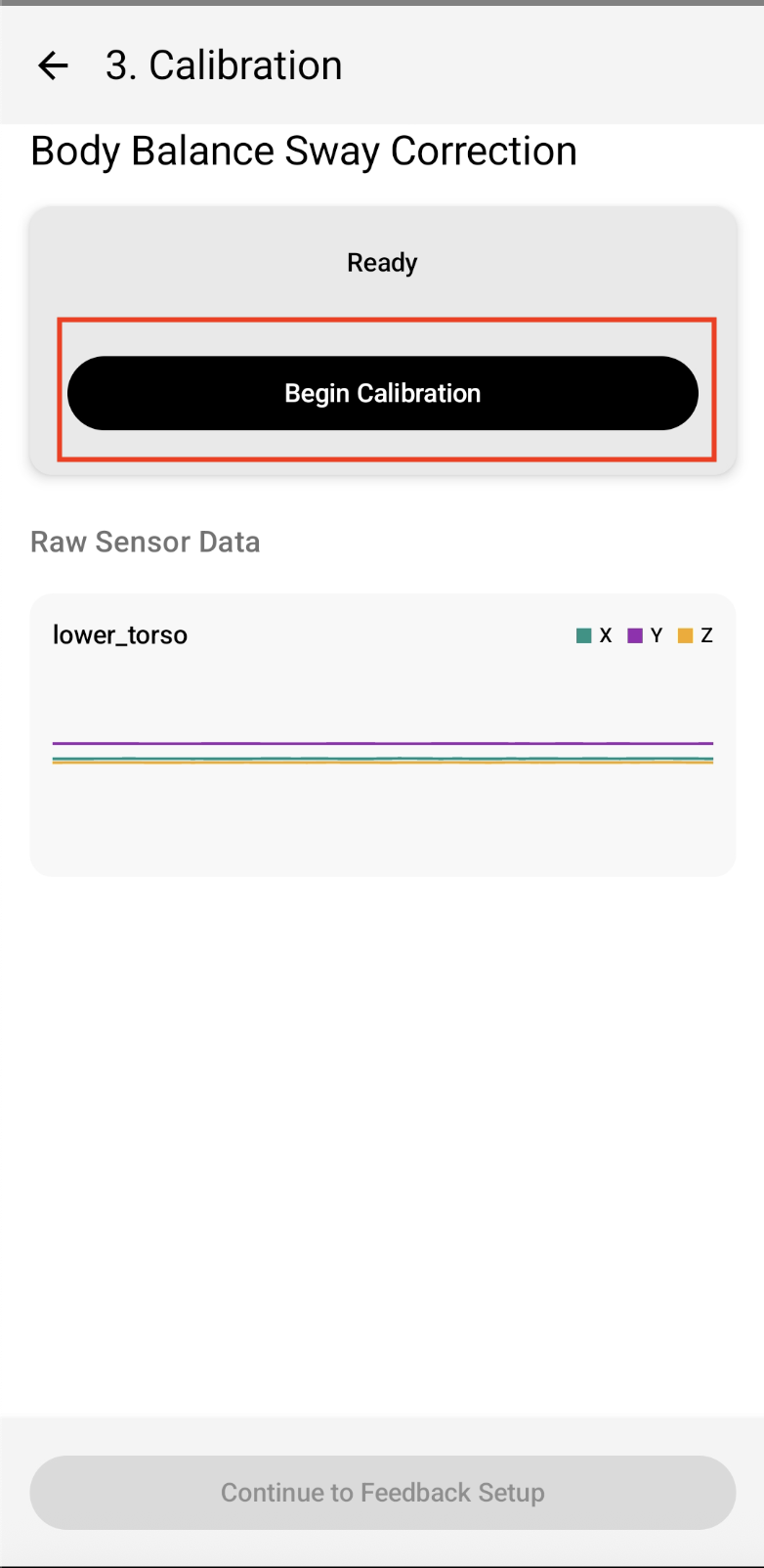The width and height of the screenshot is (764, 1568).
Task: Select the teal X legend swatch
Action: coord(584,635)
